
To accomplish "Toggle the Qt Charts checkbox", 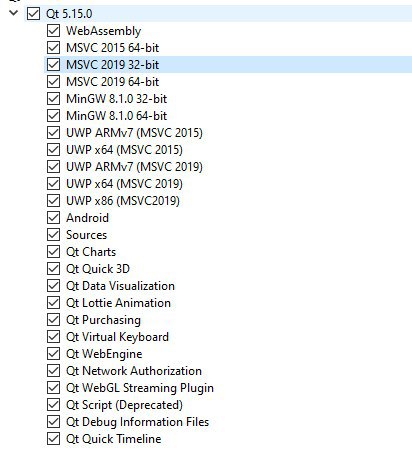I will [53, 252].
